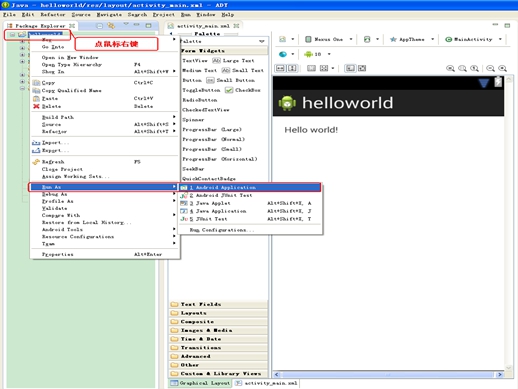Screen dimensions: 518x389
Task: Select Refresh in context menu
Action: (104, 162)
